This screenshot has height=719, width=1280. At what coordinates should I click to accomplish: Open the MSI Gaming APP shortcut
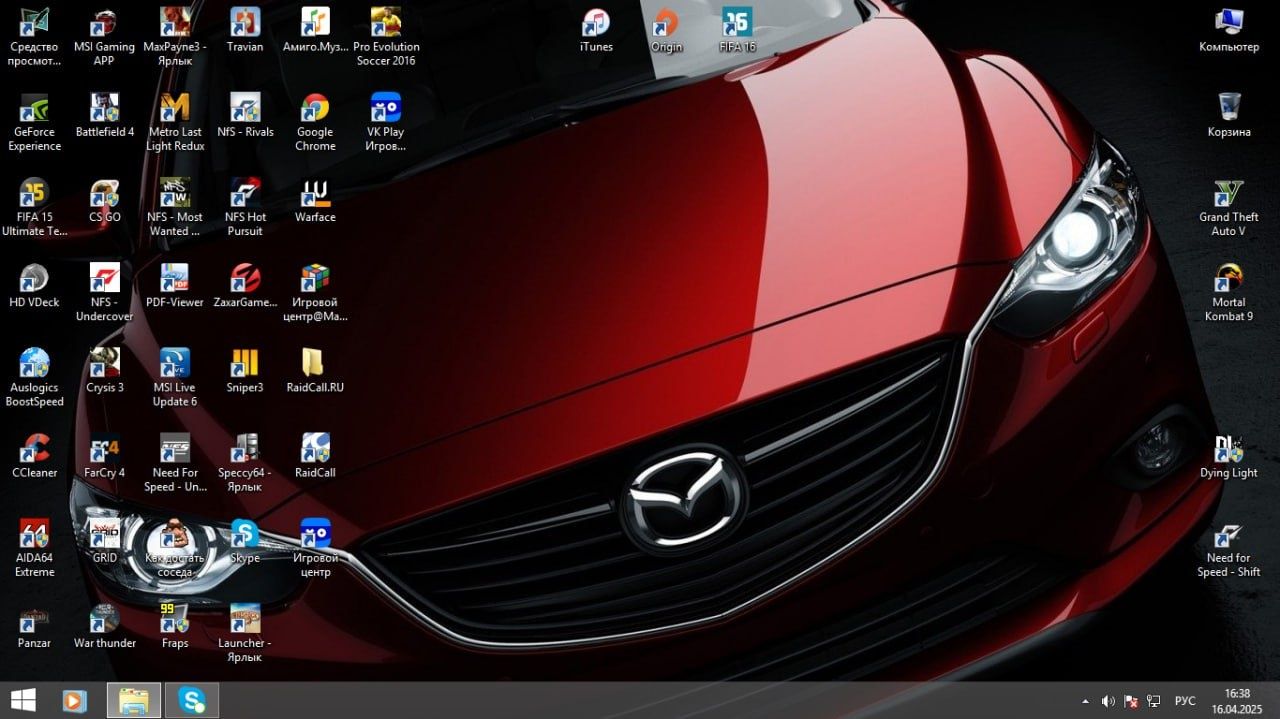click(104, 37)
